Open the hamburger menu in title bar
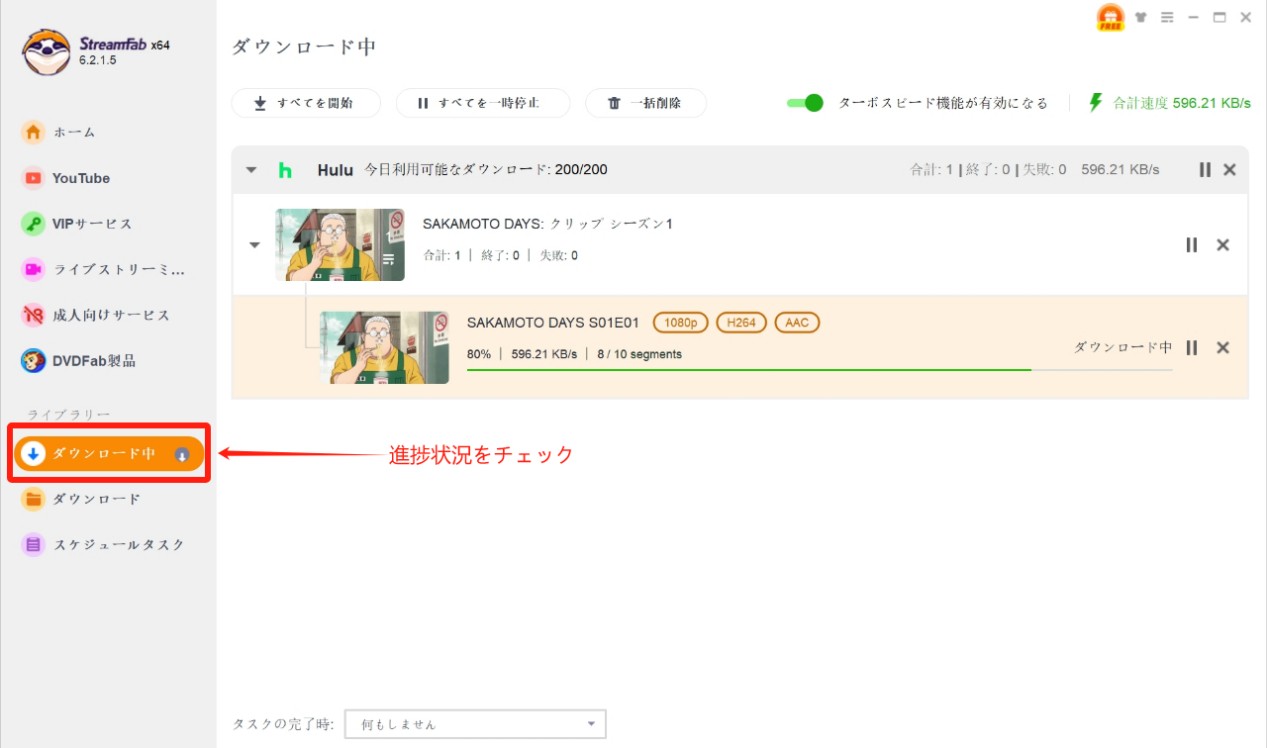Viewport: 1267px width, 748px height. [1167, 17]
